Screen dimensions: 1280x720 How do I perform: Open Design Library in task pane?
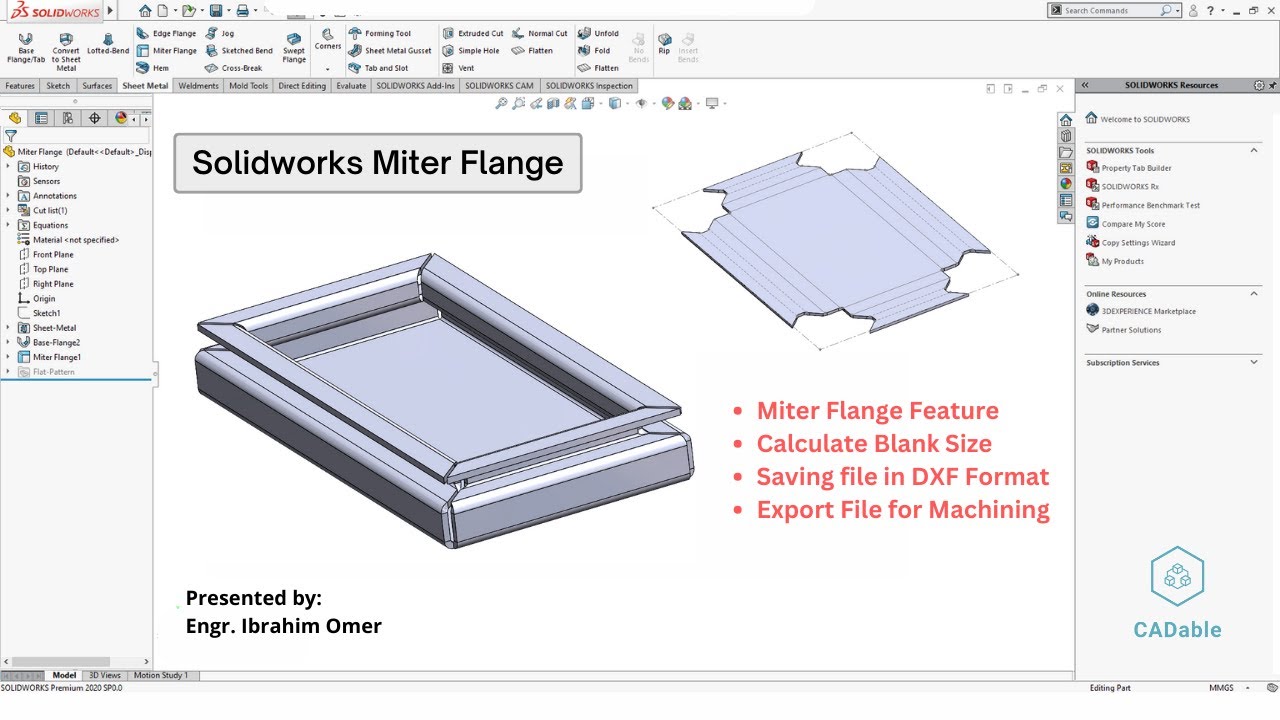pos(1066,136)
